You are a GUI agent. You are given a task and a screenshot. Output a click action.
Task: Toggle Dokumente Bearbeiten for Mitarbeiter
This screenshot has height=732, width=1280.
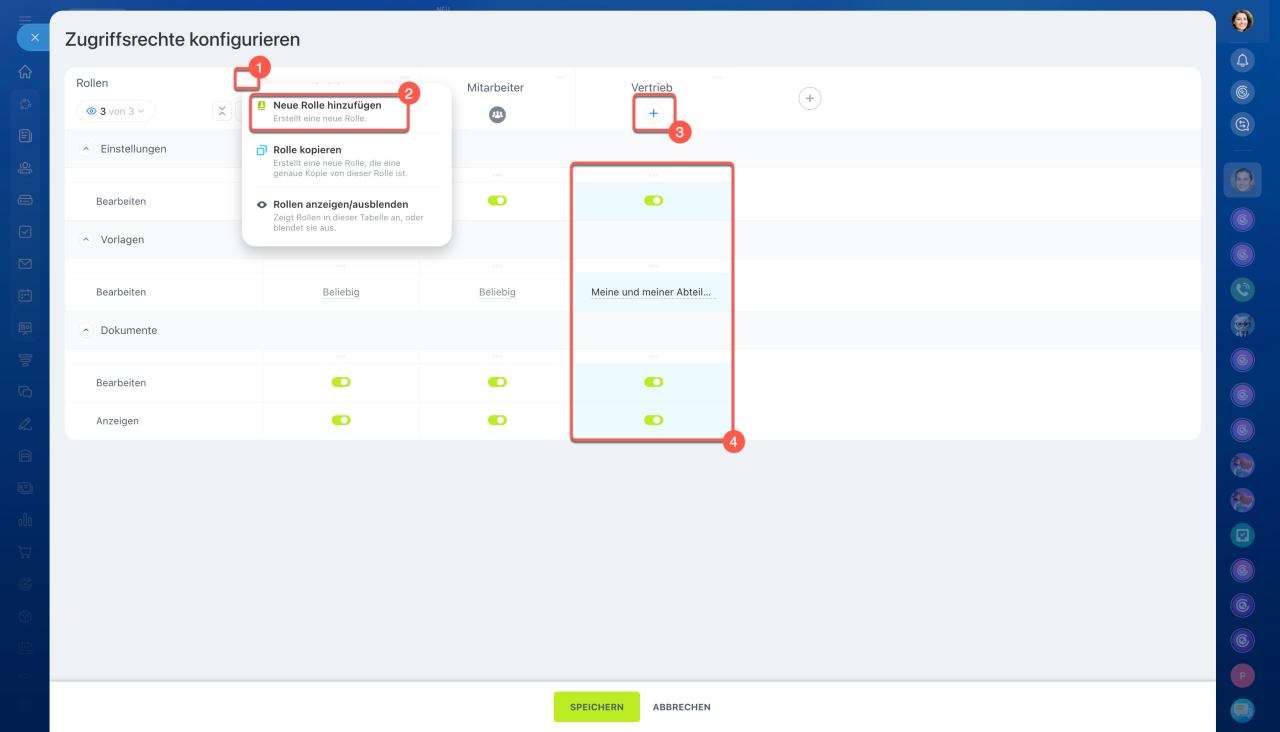click(x=497, y=382)
